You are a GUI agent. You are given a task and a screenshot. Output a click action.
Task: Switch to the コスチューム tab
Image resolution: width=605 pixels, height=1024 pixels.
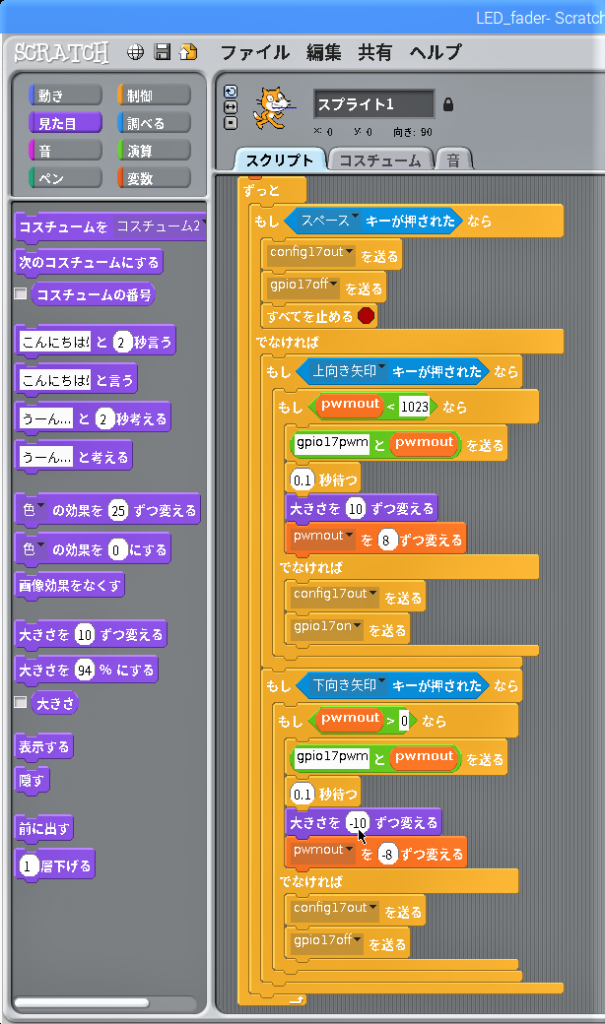tap(380, 160)
